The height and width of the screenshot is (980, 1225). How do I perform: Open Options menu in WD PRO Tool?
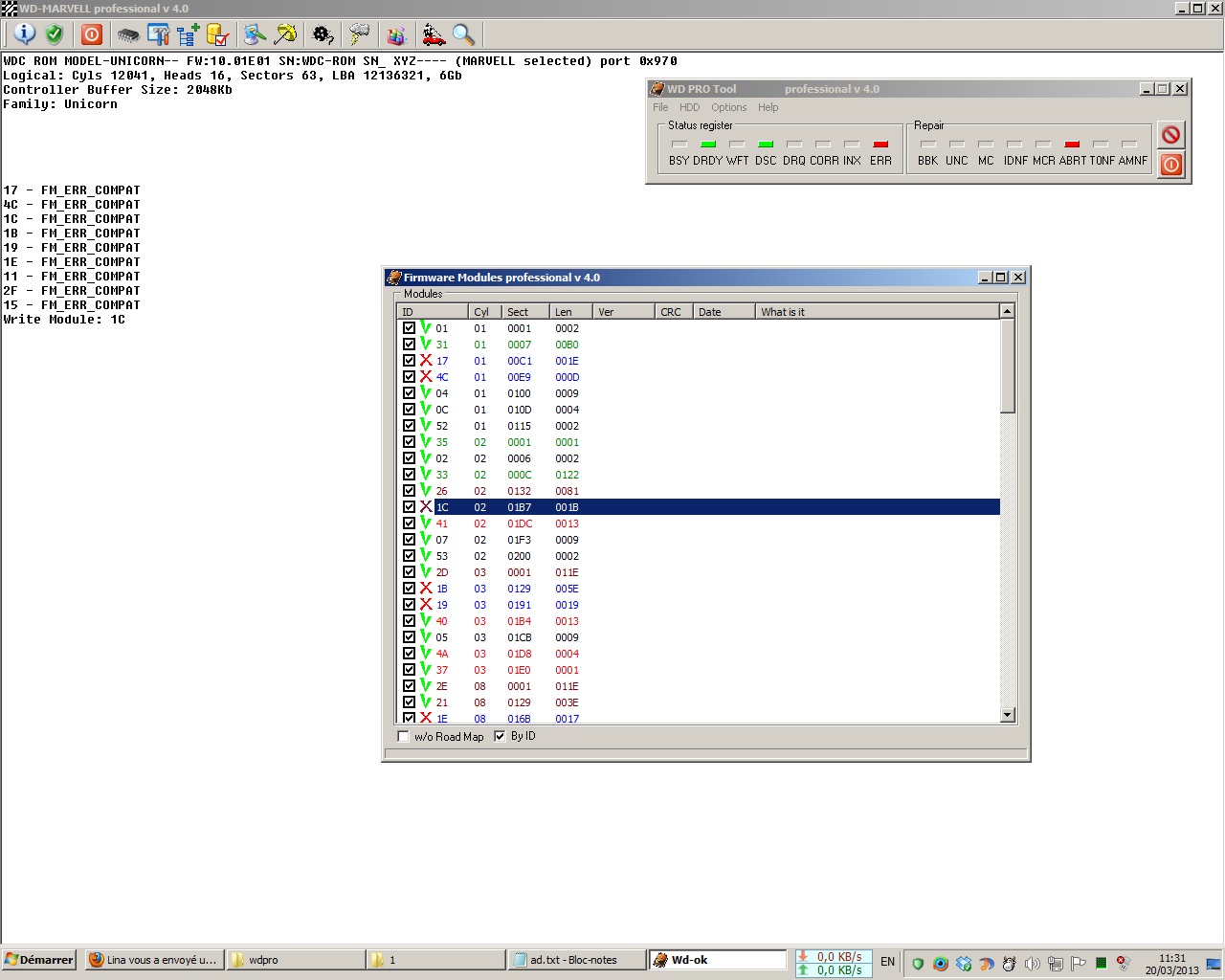tap(728, 107)
